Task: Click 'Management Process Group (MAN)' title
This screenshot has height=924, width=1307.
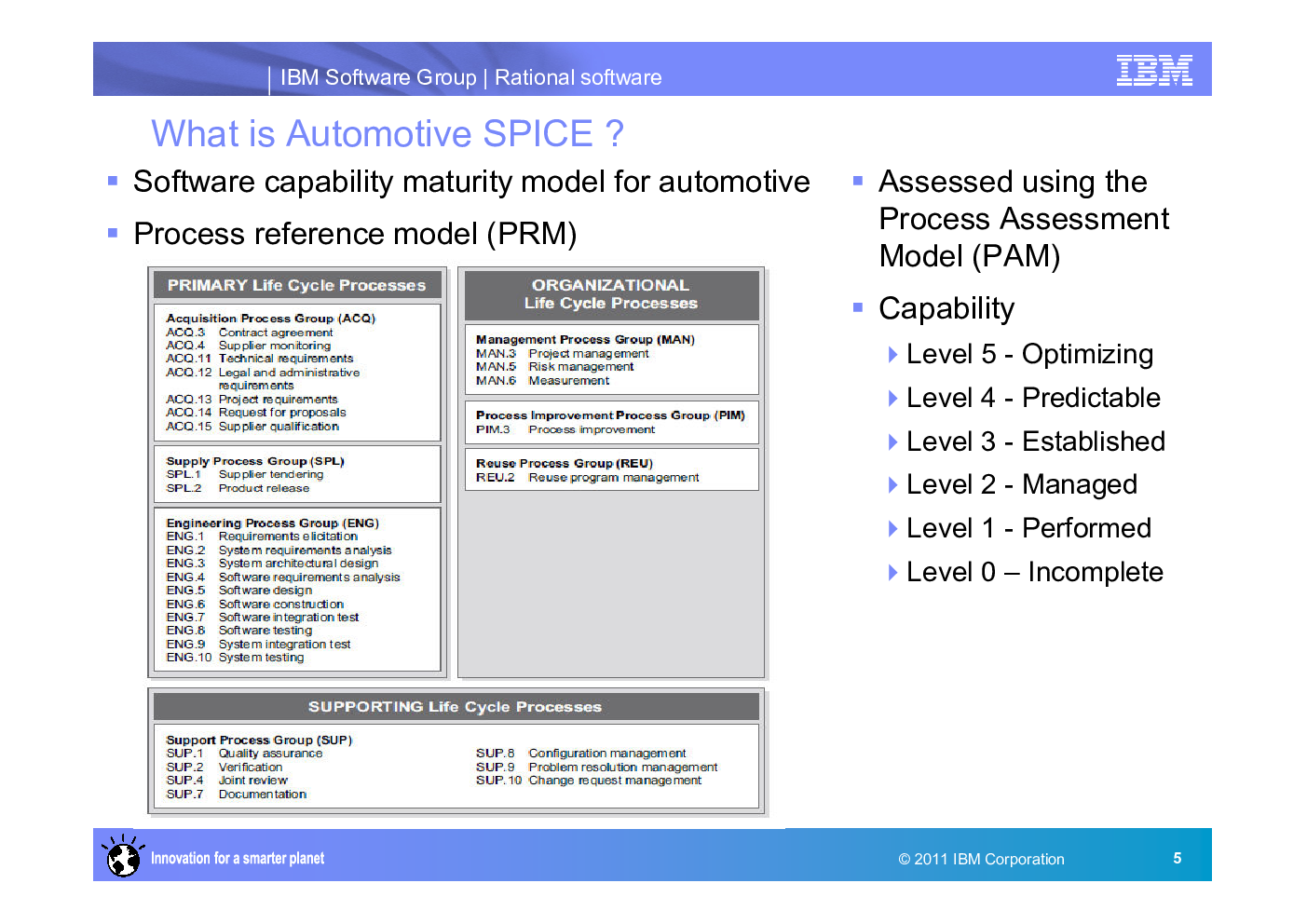Action: click(585, 340)
